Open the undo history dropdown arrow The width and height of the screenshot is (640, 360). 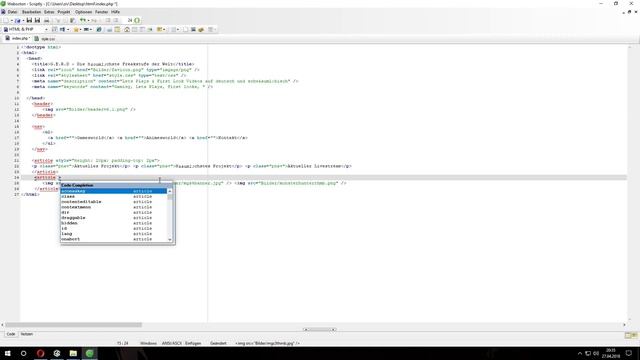pos(89,20)
